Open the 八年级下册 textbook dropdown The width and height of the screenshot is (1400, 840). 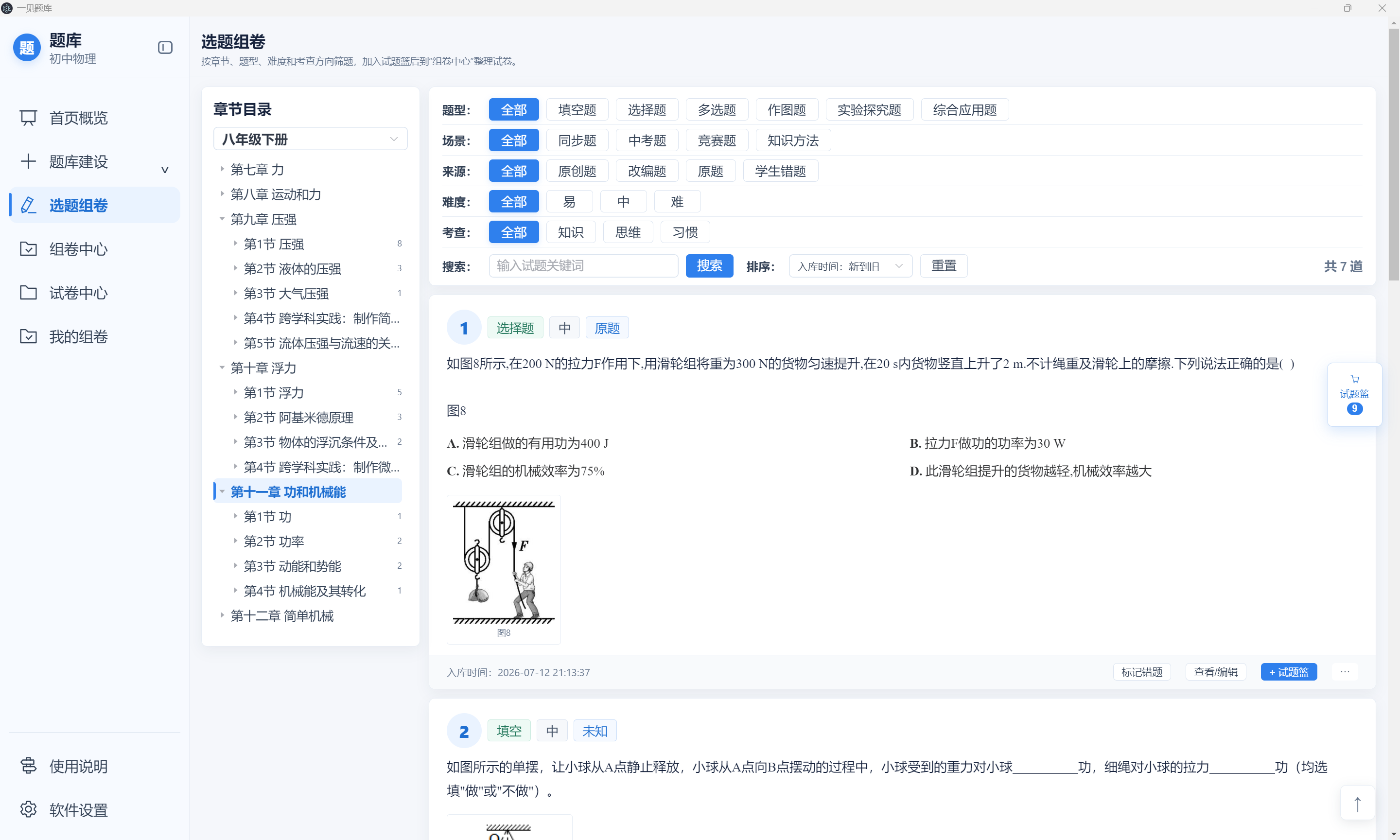coord(310,139)
